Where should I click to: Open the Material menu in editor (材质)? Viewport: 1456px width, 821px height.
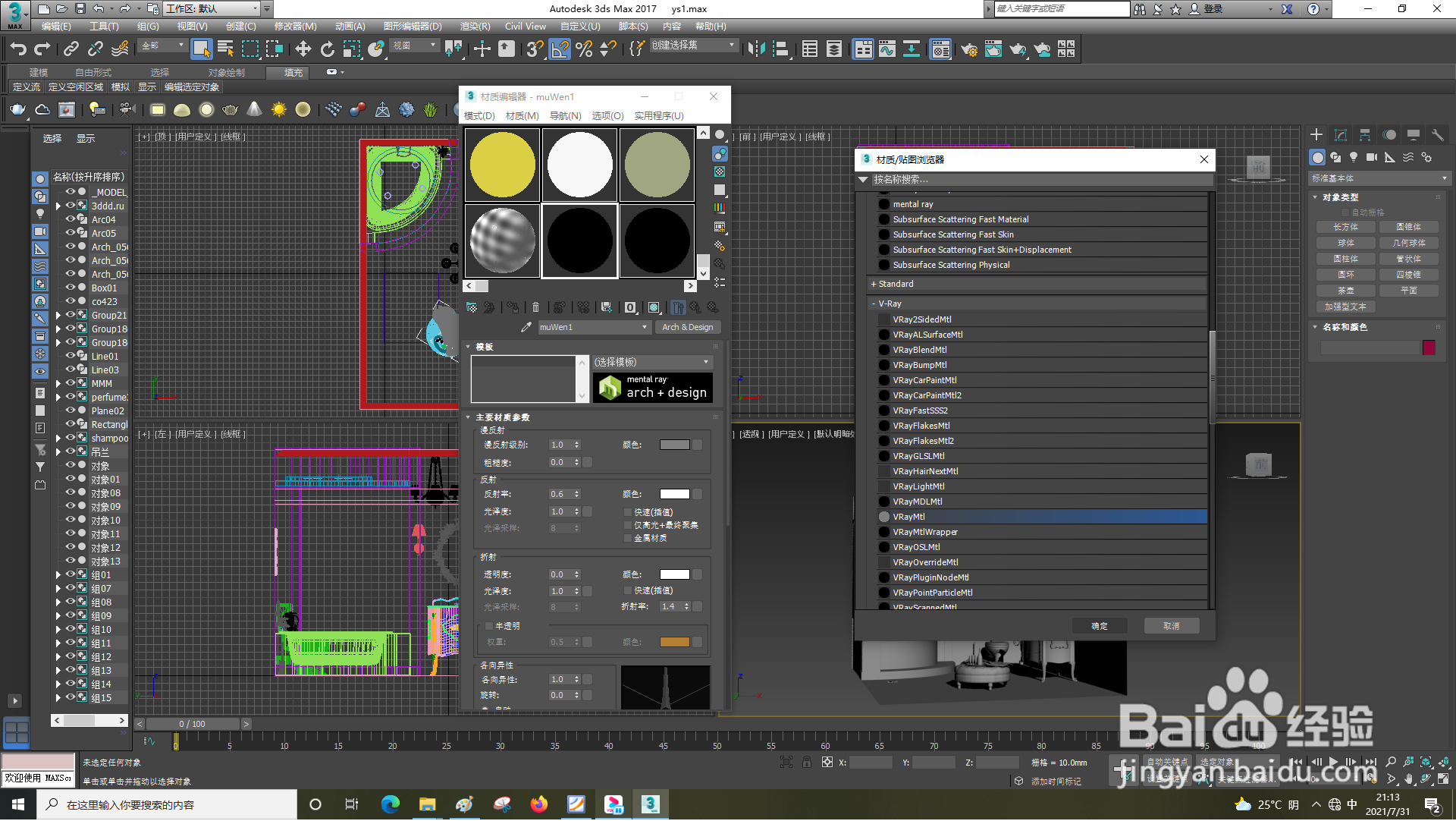[522, 115]
